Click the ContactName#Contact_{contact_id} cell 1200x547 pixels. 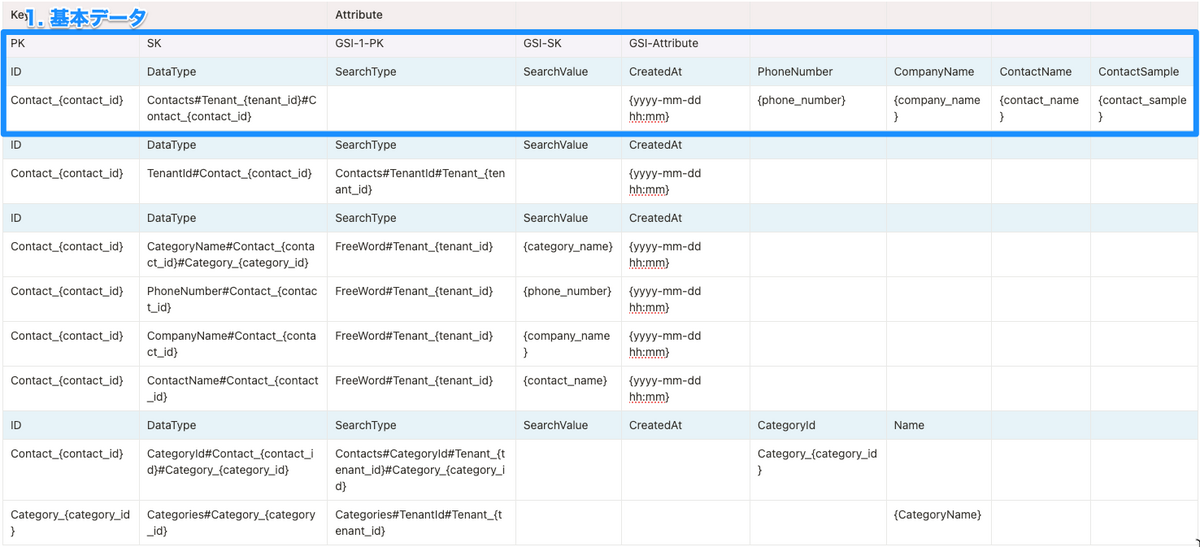point(233,389)
